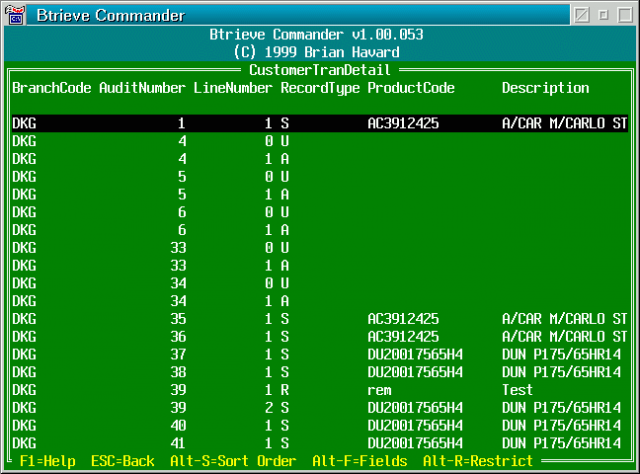Click the ProductCode column header
The width and height of the screenshot is (640, 474).
coord(411,88)
